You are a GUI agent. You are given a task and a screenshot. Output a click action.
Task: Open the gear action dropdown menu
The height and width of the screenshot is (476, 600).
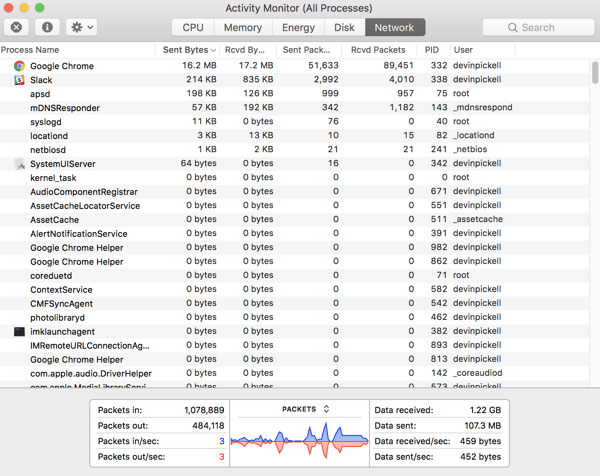82,27
